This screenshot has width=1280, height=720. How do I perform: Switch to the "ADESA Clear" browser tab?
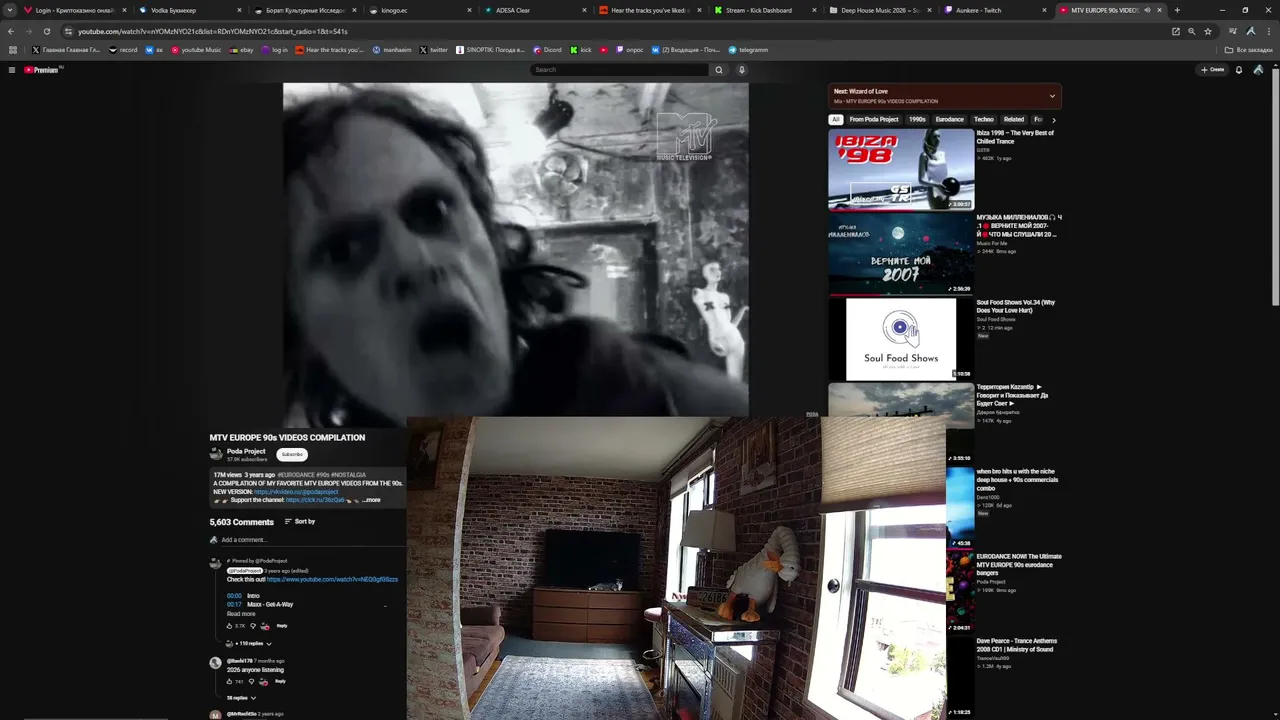click(x=534, y=10)
